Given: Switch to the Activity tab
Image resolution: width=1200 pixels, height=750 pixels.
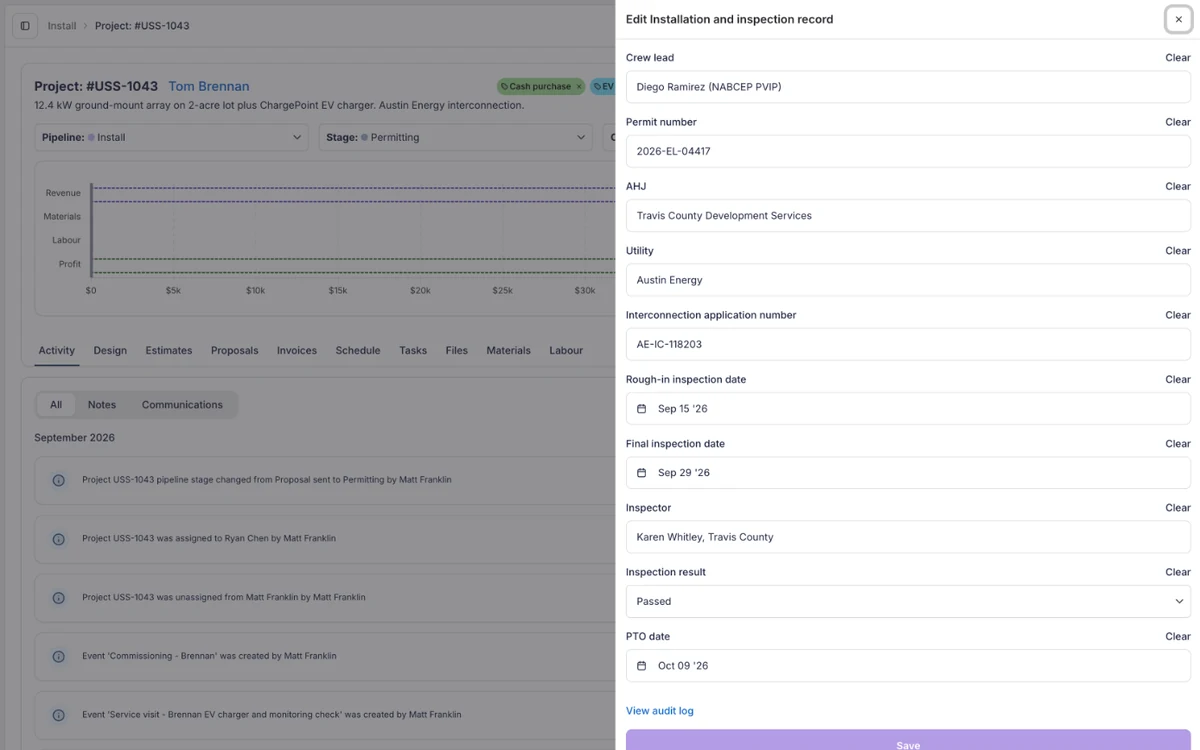Looking at the screenshot, I should (x=57, y=351).
